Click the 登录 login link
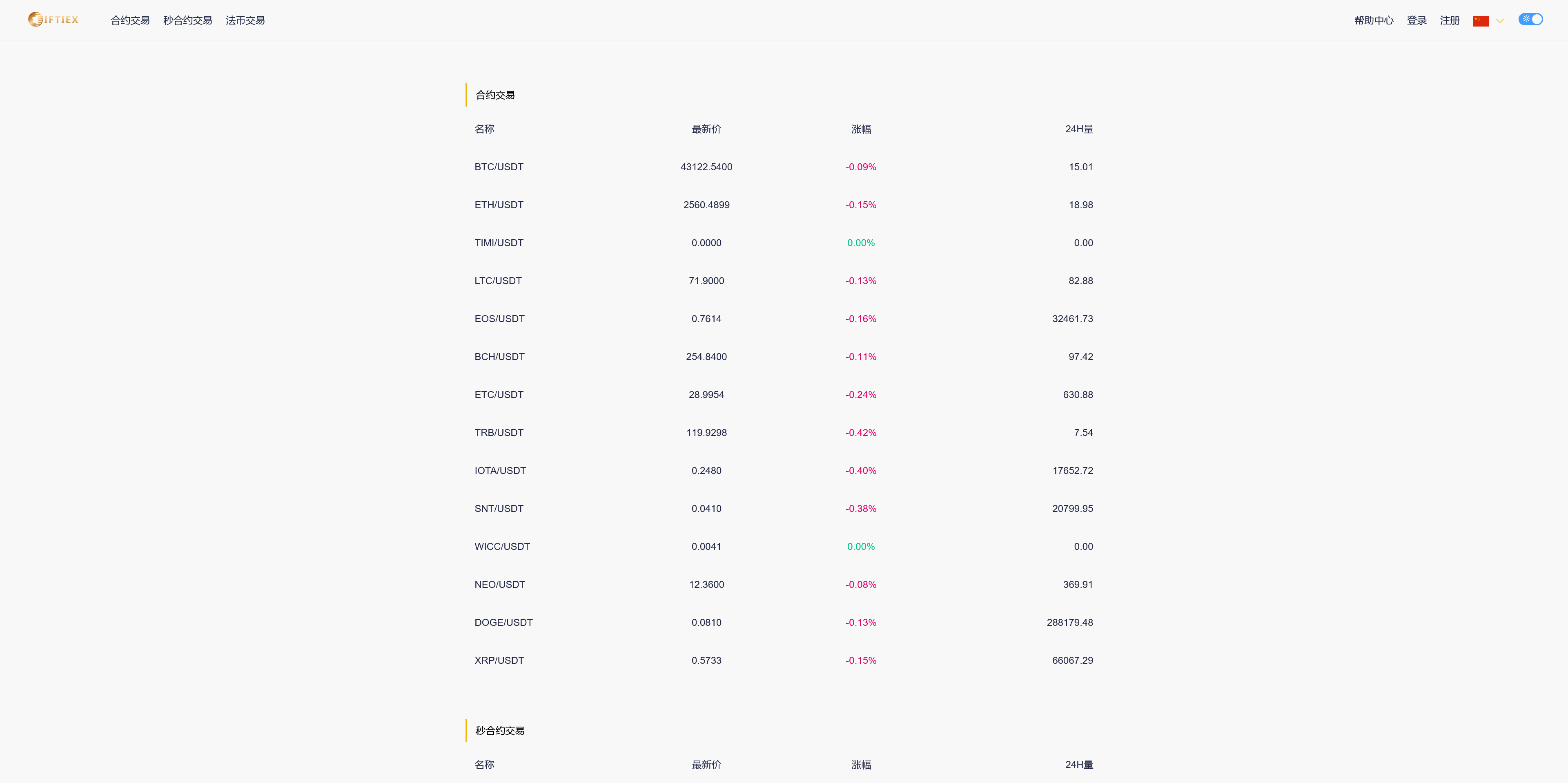The width and height of the screenshot is (1568, 783). pos(1417,20)
